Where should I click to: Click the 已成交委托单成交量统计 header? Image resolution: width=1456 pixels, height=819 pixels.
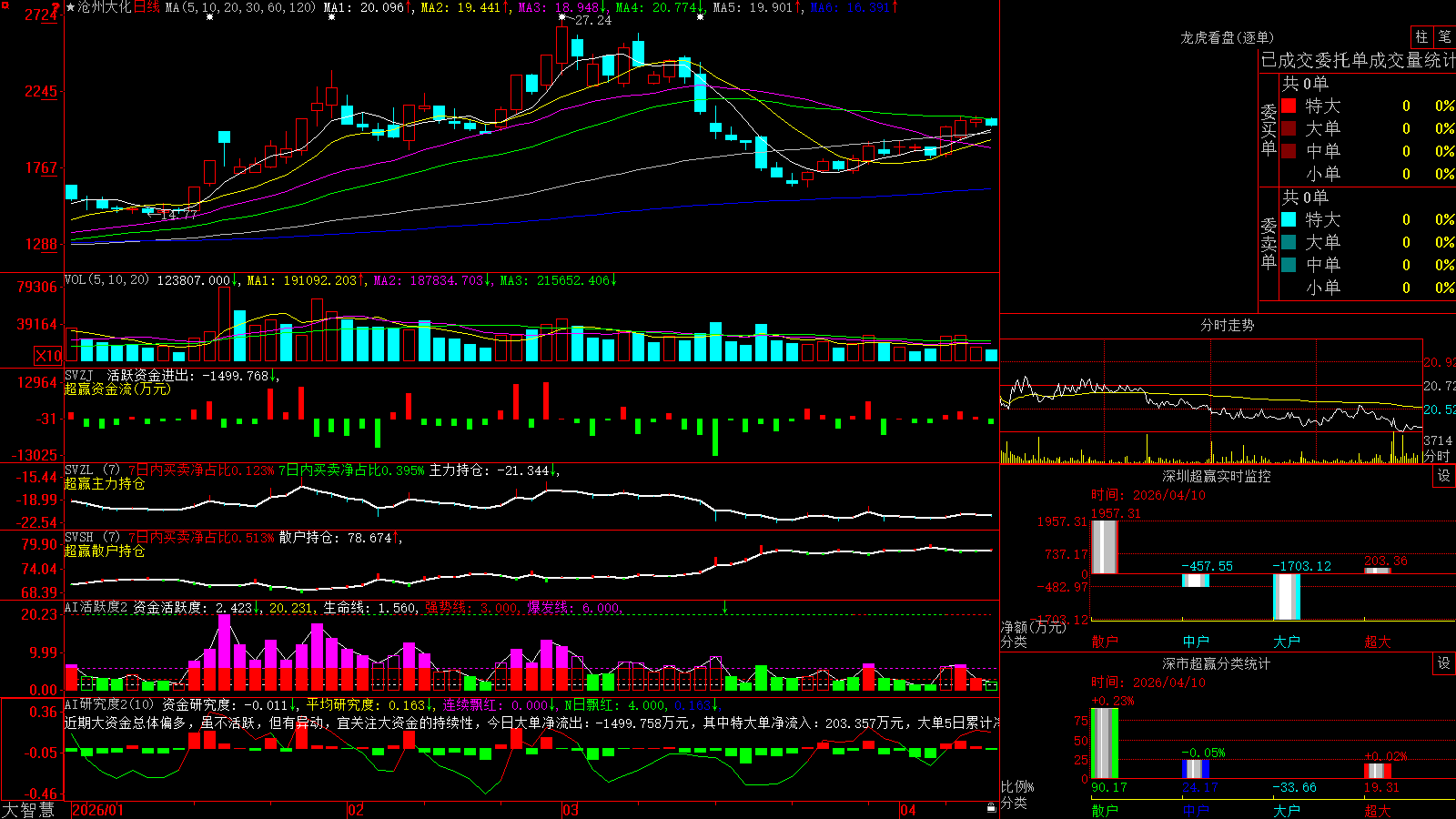click(x=1358, y=60)
